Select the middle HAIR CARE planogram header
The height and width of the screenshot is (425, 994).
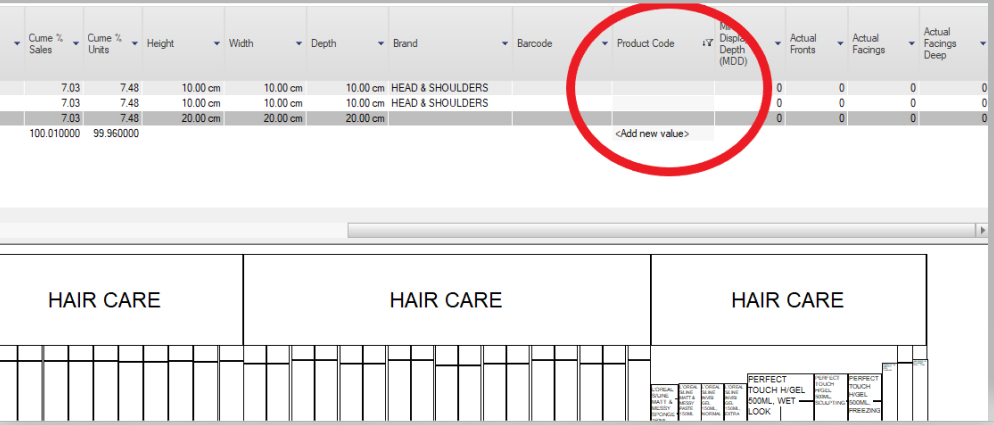[446, 300]
